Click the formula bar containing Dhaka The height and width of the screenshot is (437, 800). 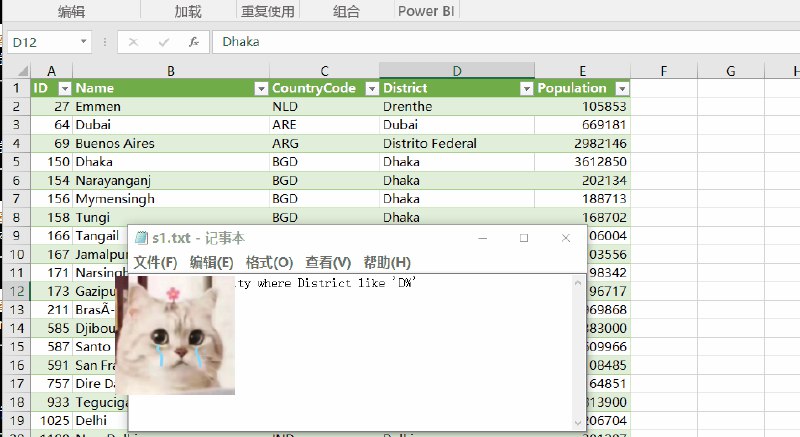505,42
